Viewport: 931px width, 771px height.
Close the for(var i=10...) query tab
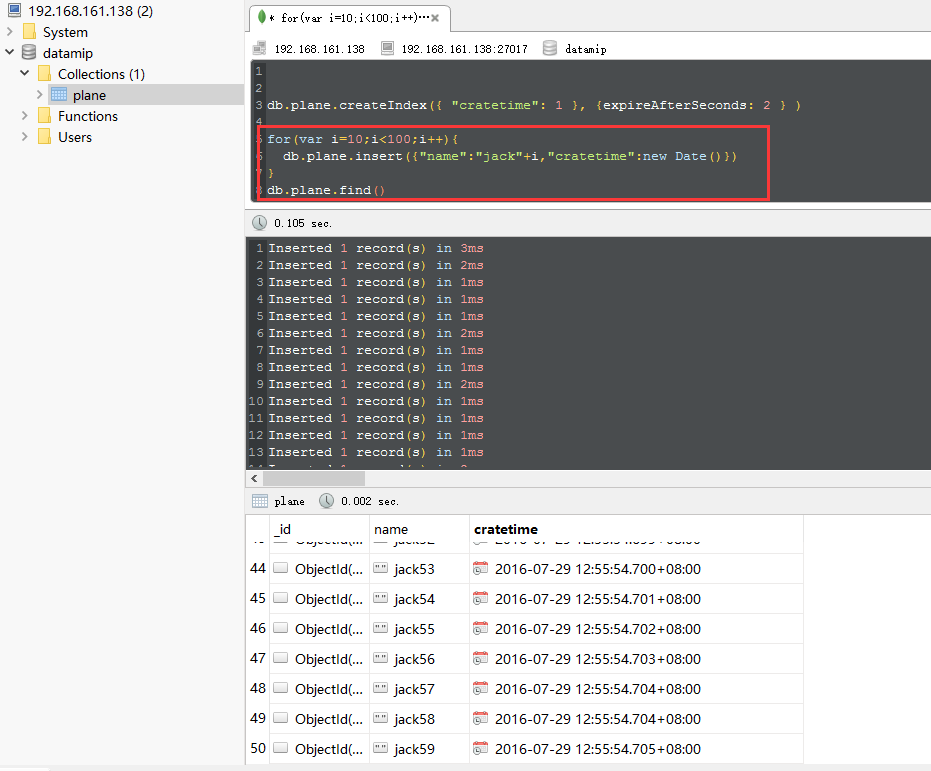[435, 18]
